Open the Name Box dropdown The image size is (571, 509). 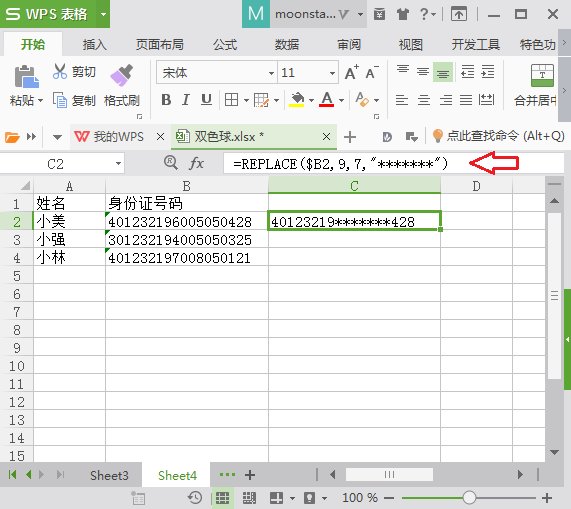pos(118,163)
